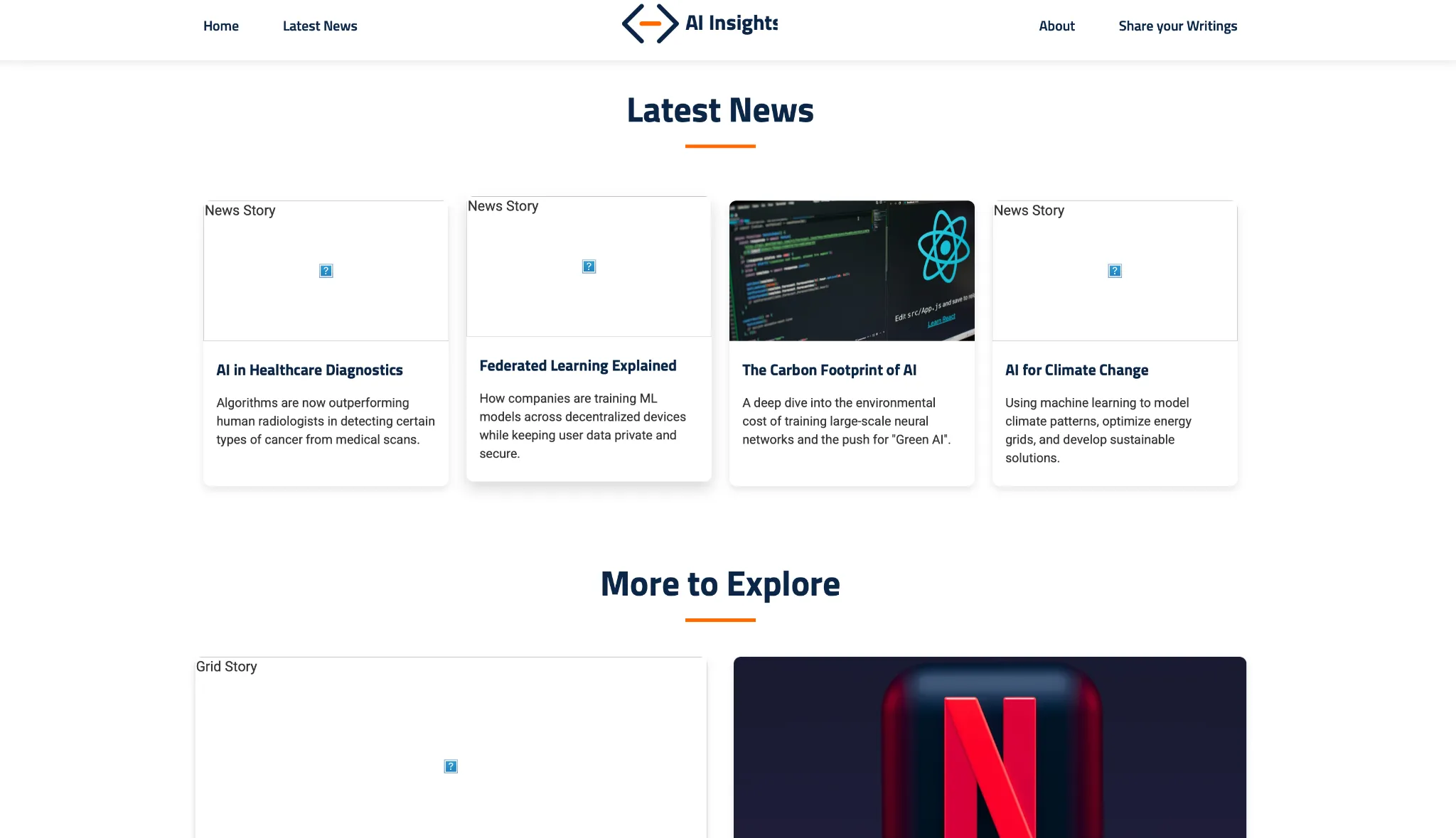Screen dimensions: 1456x838
Task: Click the 'Grid Story' alt text
Action: tap(227, 667)
